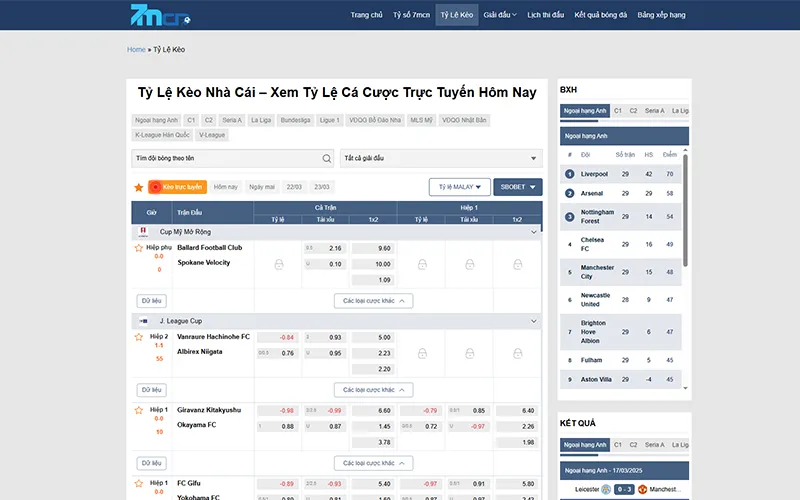Open the Giải đấu nav dropdown
This screenshot has height=500, width=800.
click(x=500, y=15)
